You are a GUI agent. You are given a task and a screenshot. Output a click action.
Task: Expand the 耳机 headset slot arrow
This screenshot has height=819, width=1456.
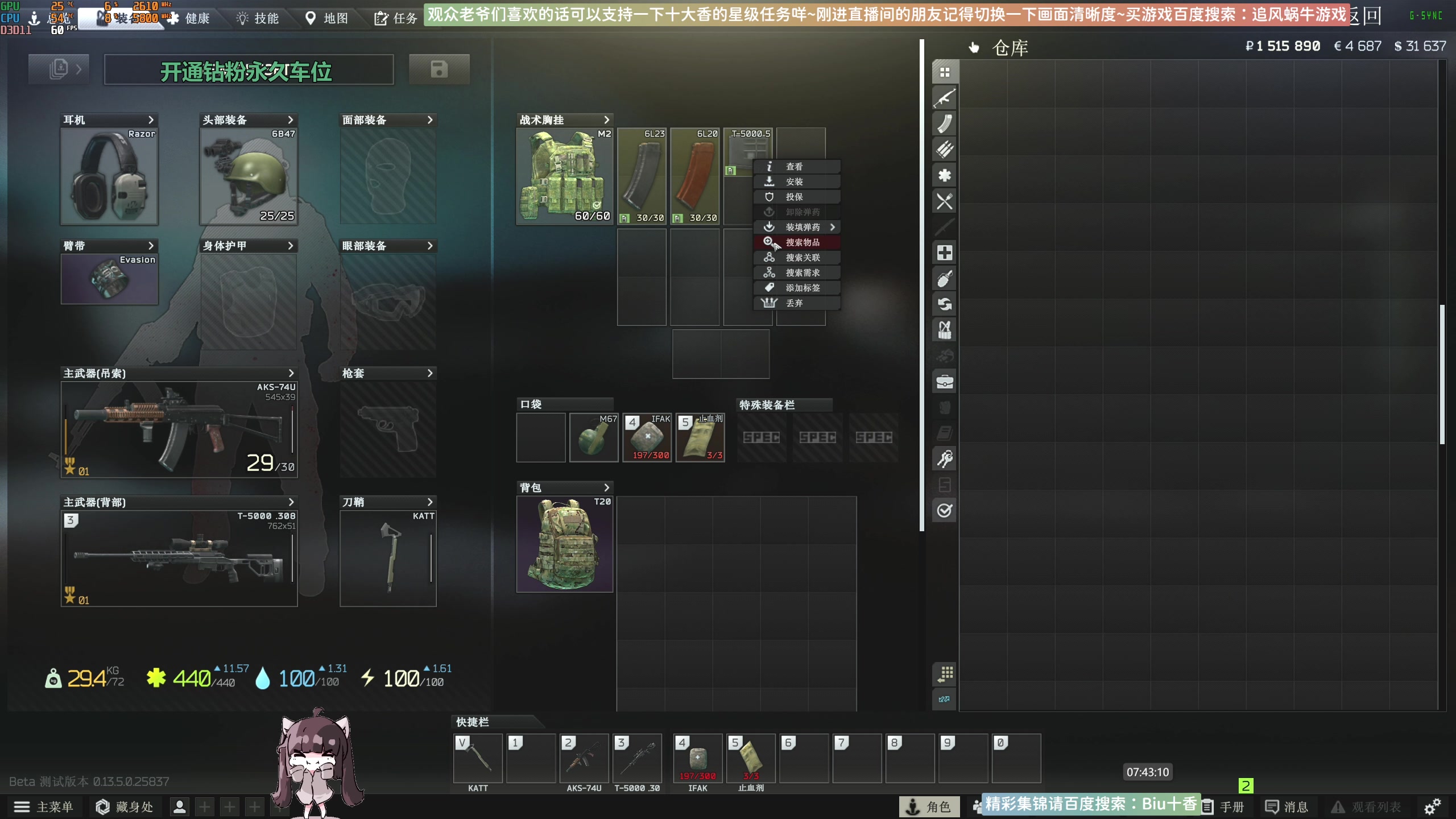coord(151,120)
